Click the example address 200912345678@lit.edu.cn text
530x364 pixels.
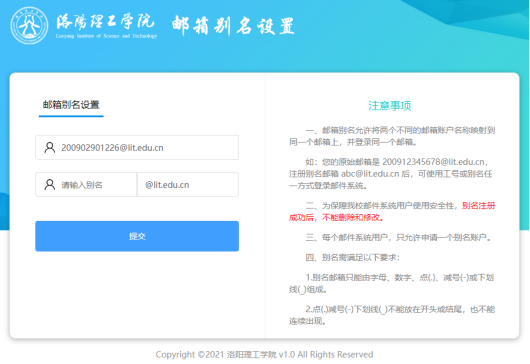[433, 162]
